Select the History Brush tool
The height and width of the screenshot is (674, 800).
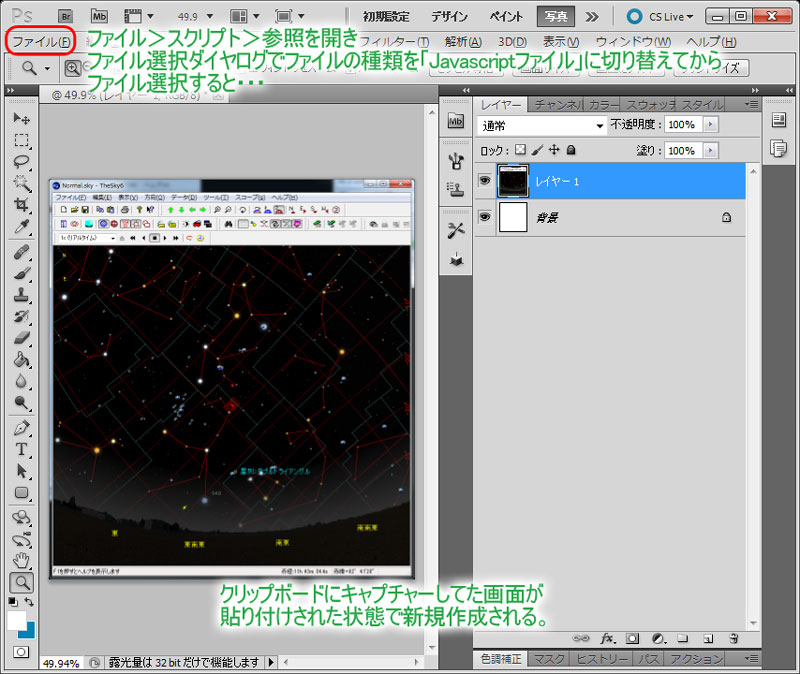21,316
